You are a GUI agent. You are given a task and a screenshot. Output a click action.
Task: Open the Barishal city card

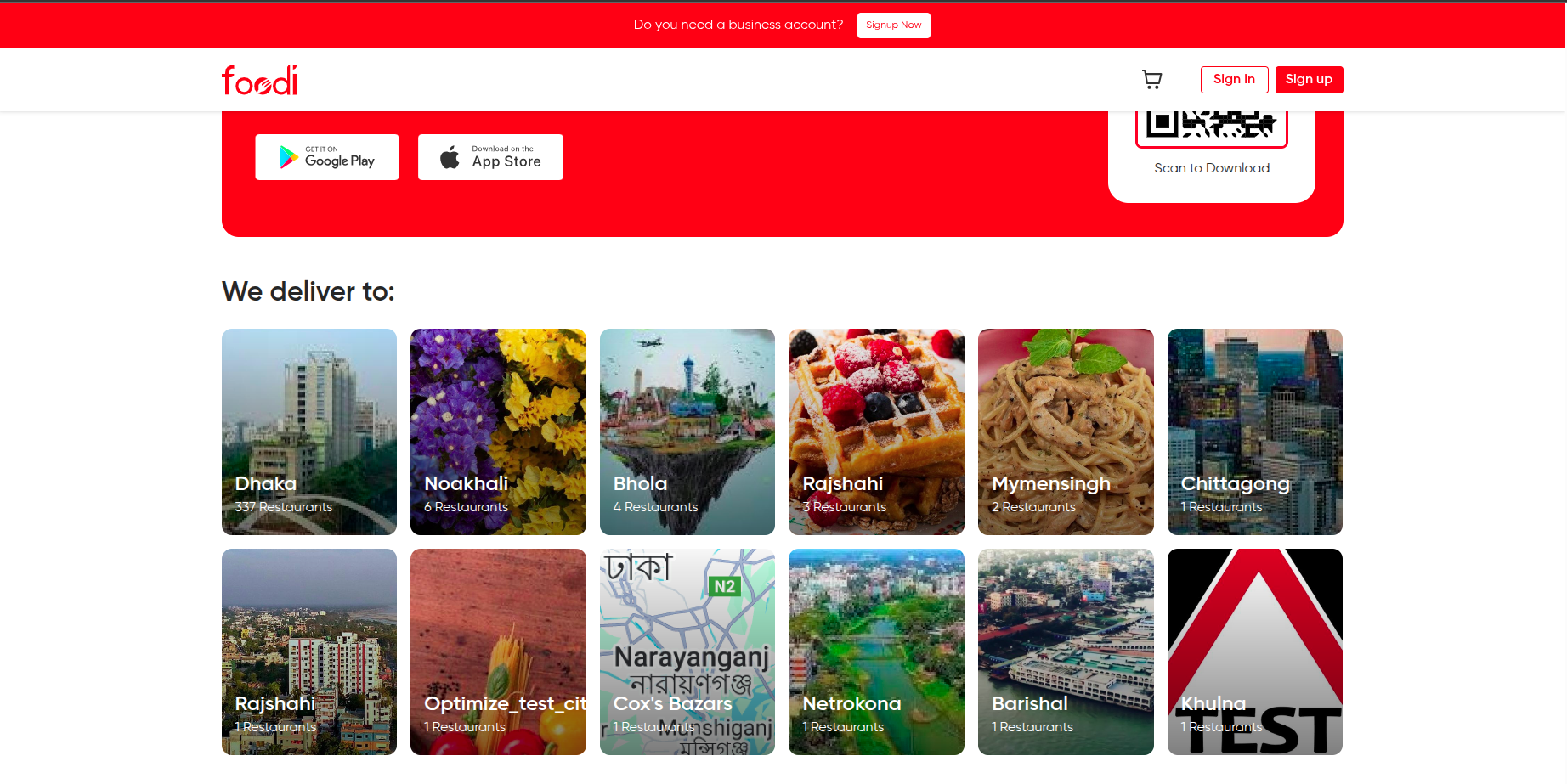click(x=1066, y=651)
